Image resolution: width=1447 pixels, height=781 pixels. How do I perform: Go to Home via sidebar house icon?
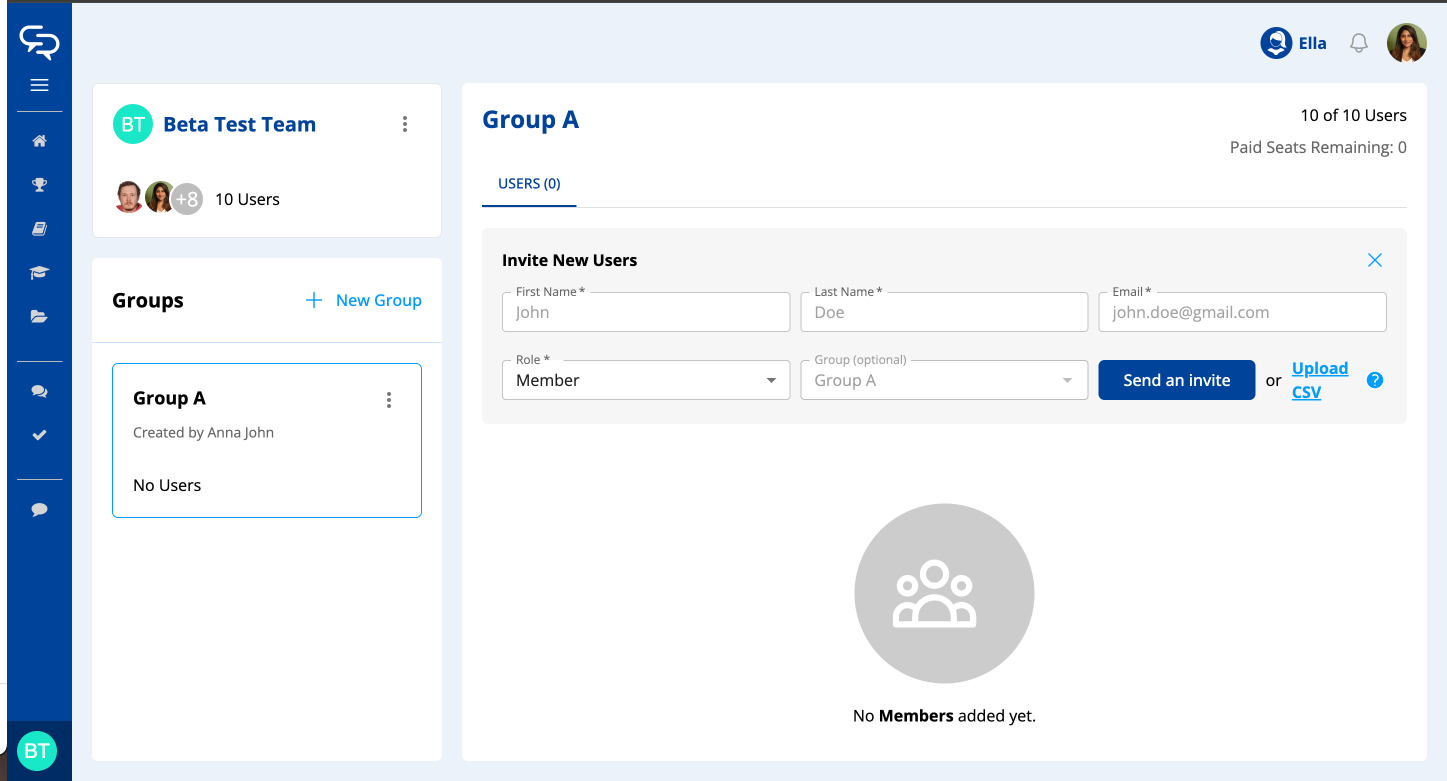39,141
